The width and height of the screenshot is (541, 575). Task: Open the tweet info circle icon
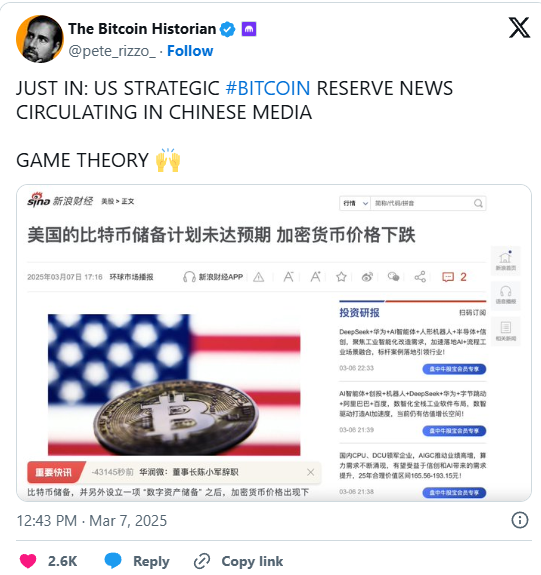(520, 520)
